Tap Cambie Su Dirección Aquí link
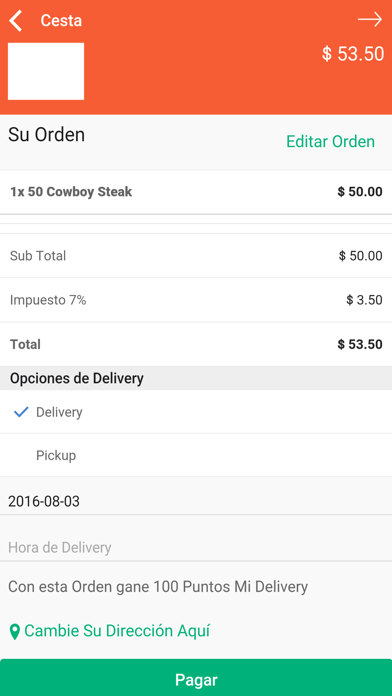This screenshot has height=696, width=392. pos(117,631)
